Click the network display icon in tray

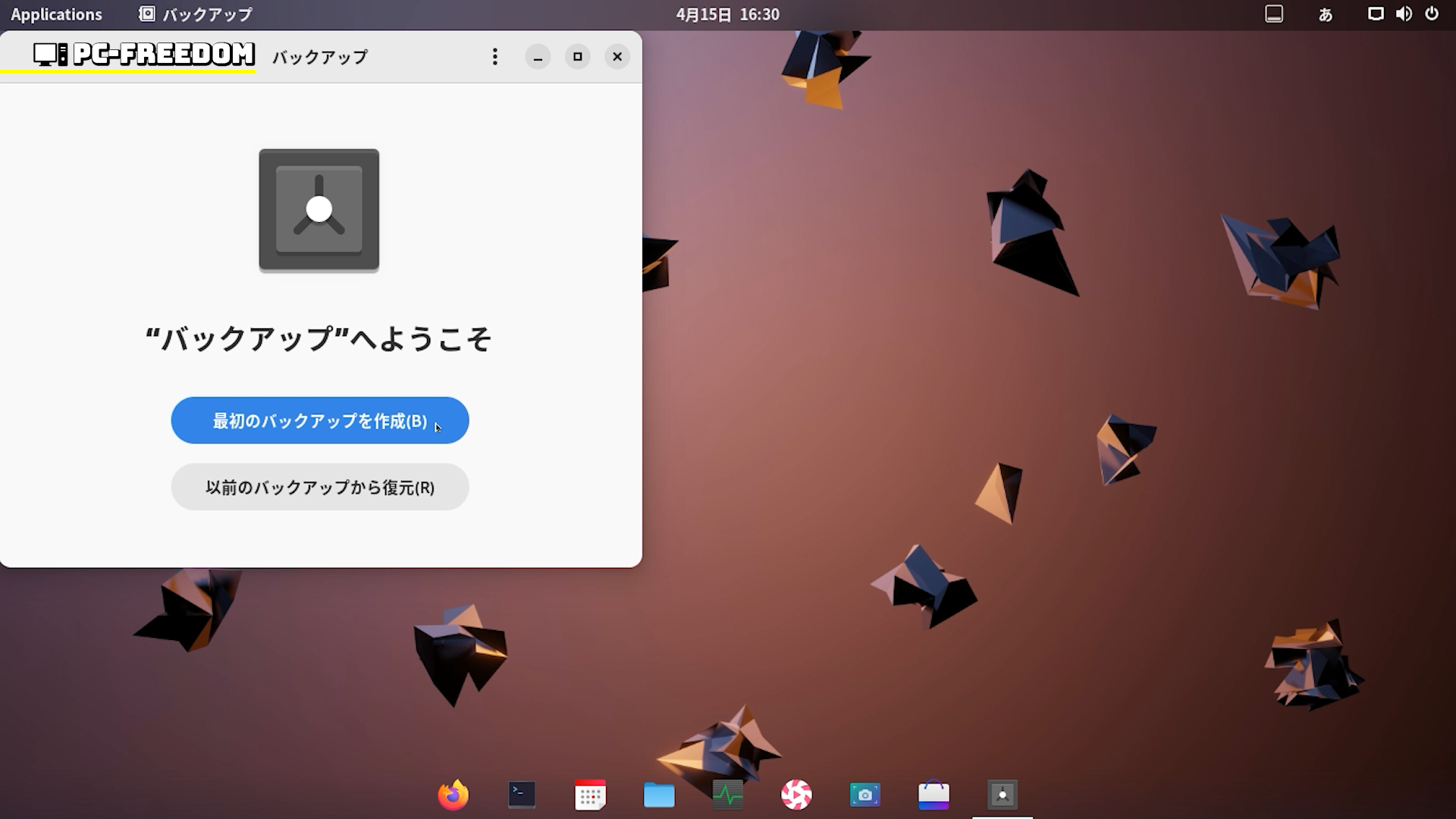click(x=1375, y=14)
